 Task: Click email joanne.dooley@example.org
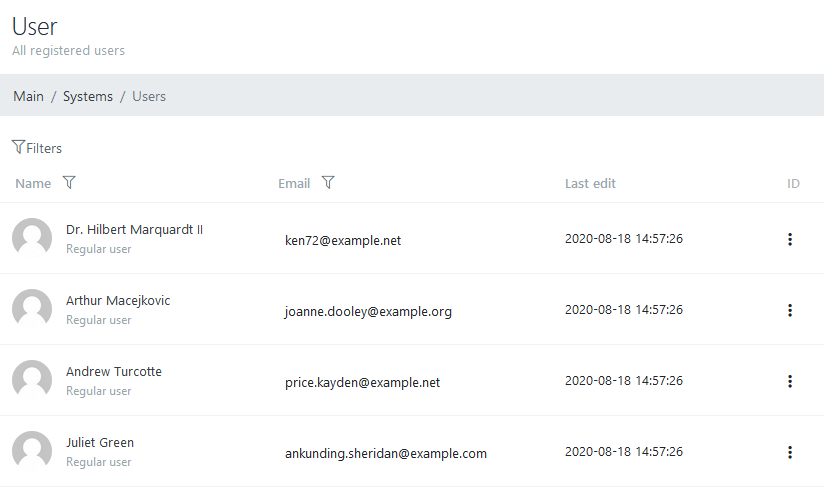[368, 311]
